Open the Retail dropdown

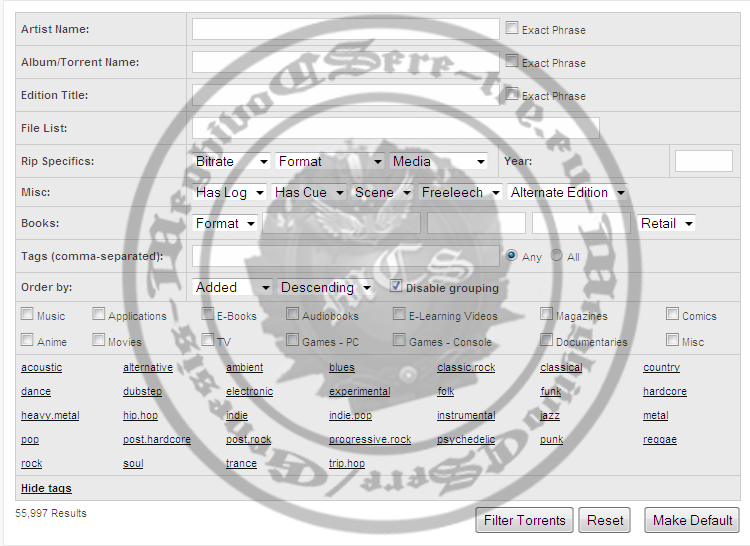[x=666, y=223]
